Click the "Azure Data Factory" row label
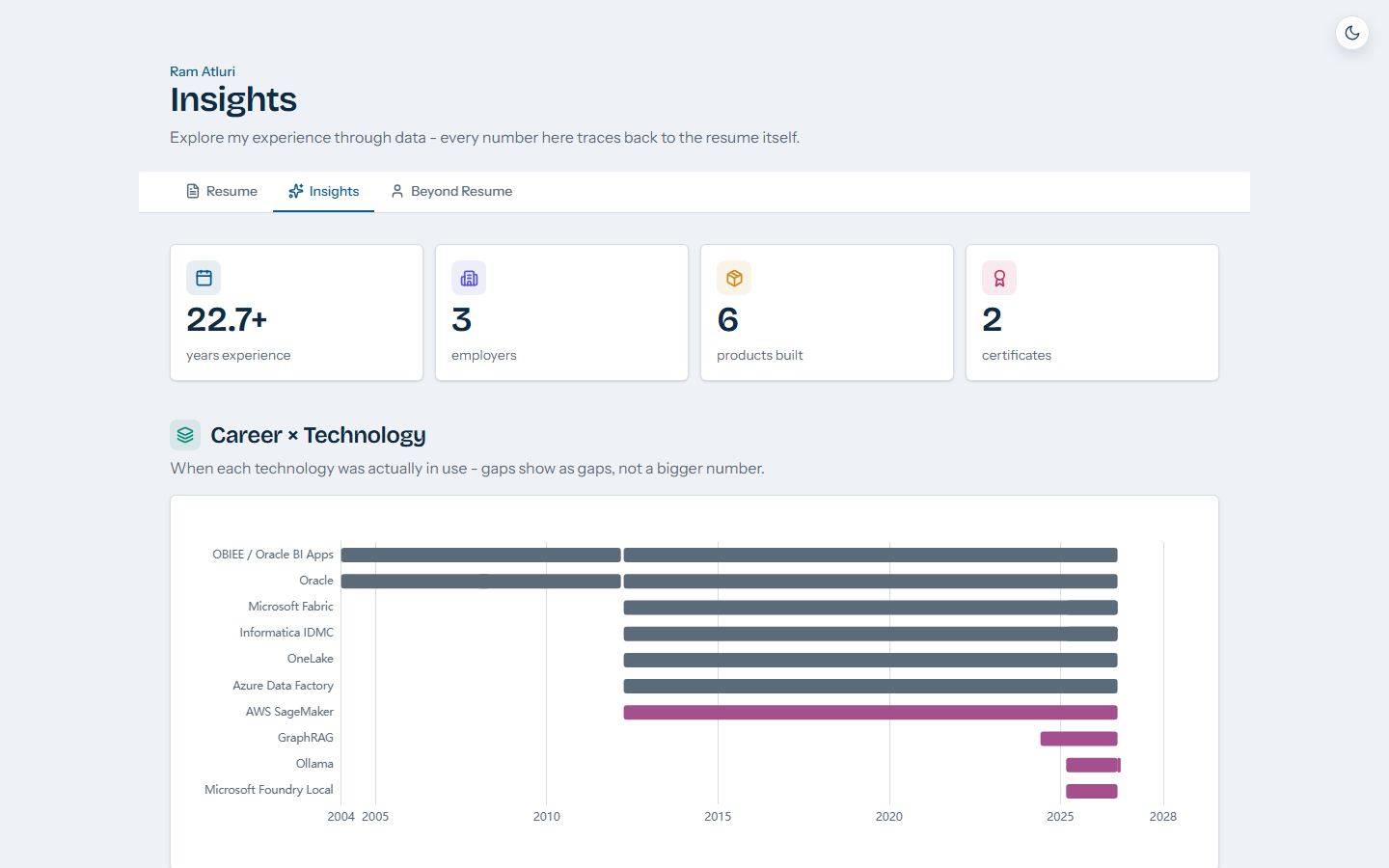The image size is (1389, 868). tap(283, 686)
